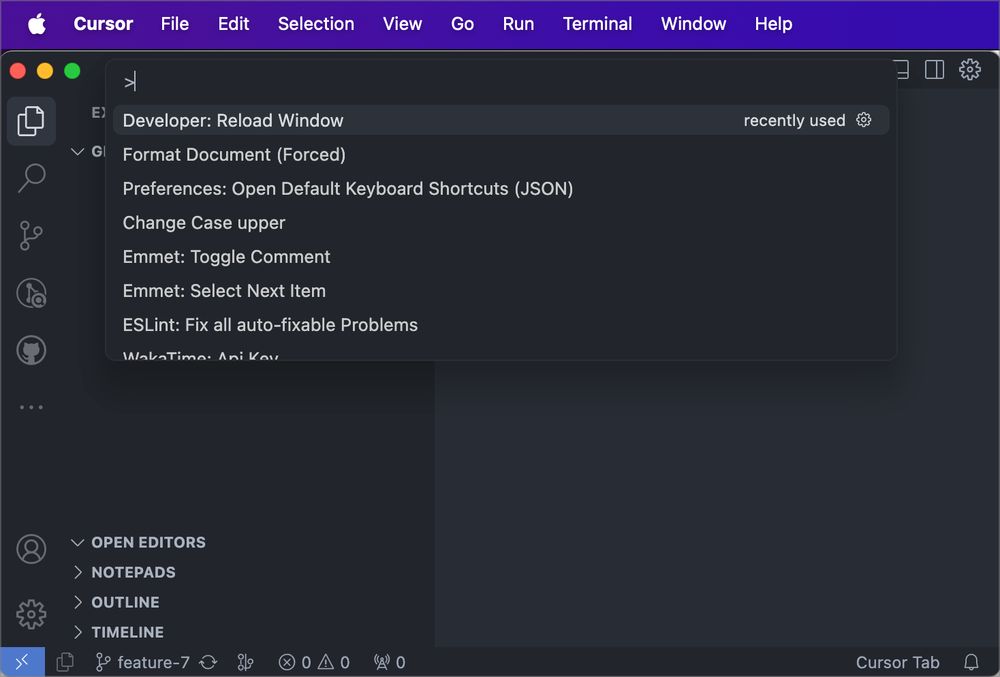Viewport: 1000px width, 677px height.
Task: Run ESLint: Fix all auto-fixable Problems
Action: [501, 325]
